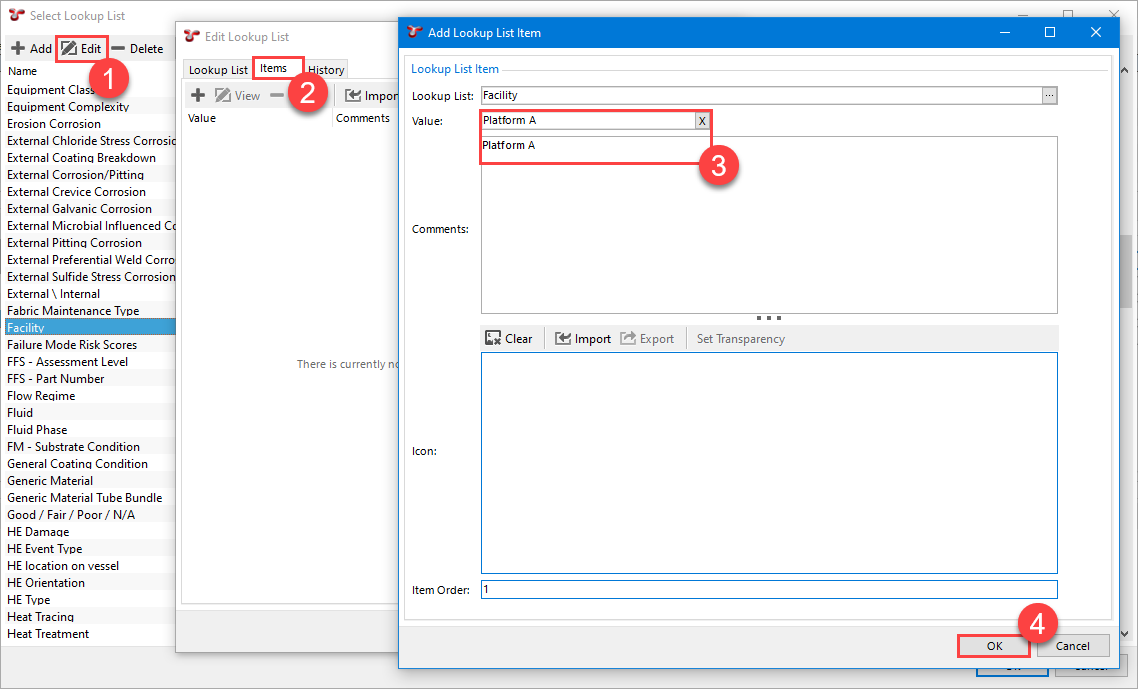Image resolution: width=1138 pixels, height=689 pixels.
Task: Select Erosion Corrosion list row
Action: [90, 123]
